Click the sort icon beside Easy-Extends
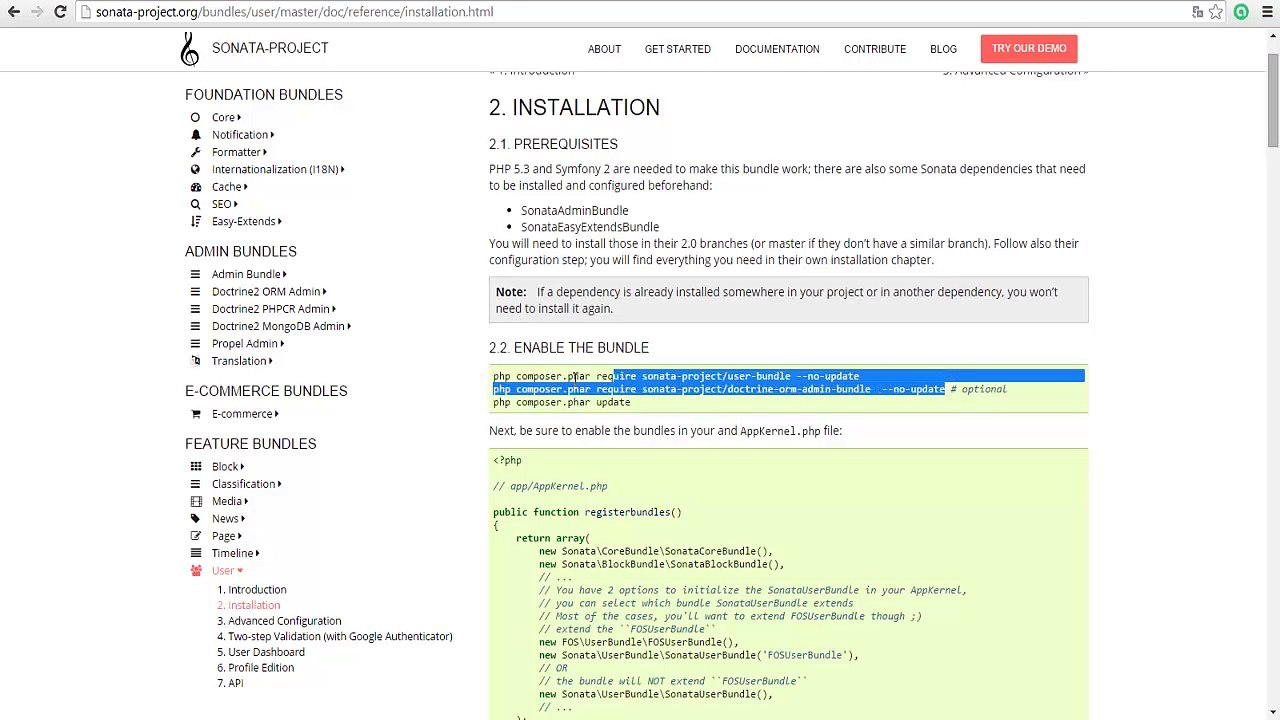Viewport: 1280px width, 720px height. tap(195, 222)
